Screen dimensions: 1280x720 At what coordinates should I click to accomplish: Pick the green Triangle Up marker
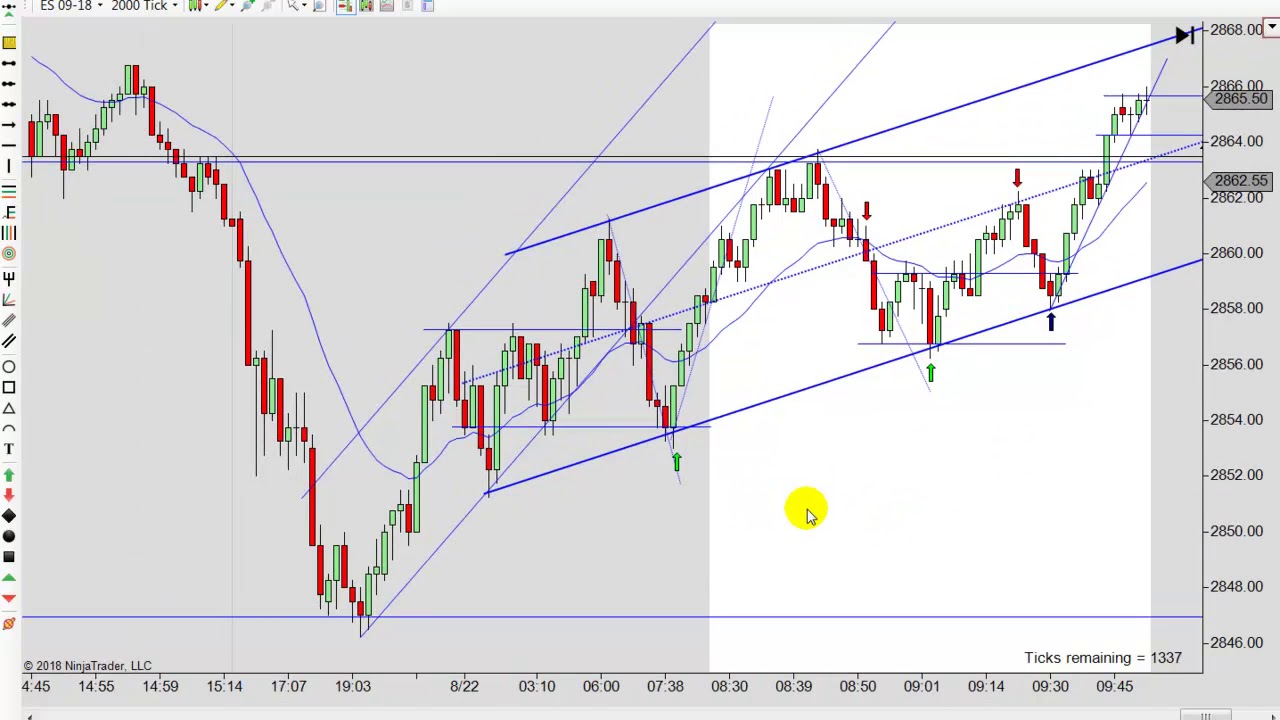(x=9, y=578)
